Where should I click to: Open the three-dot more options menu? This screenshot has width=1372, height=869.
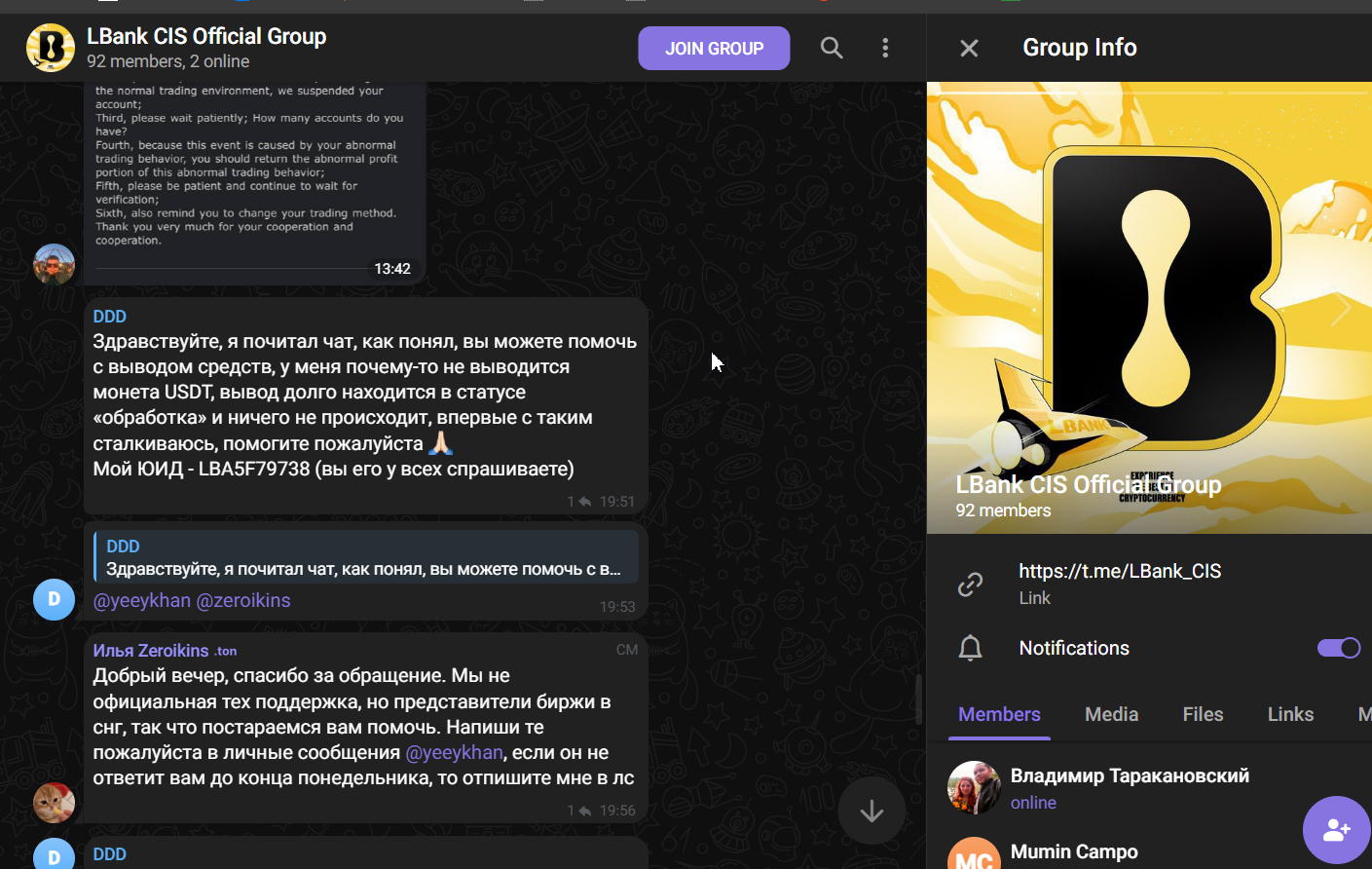[885, 48]
